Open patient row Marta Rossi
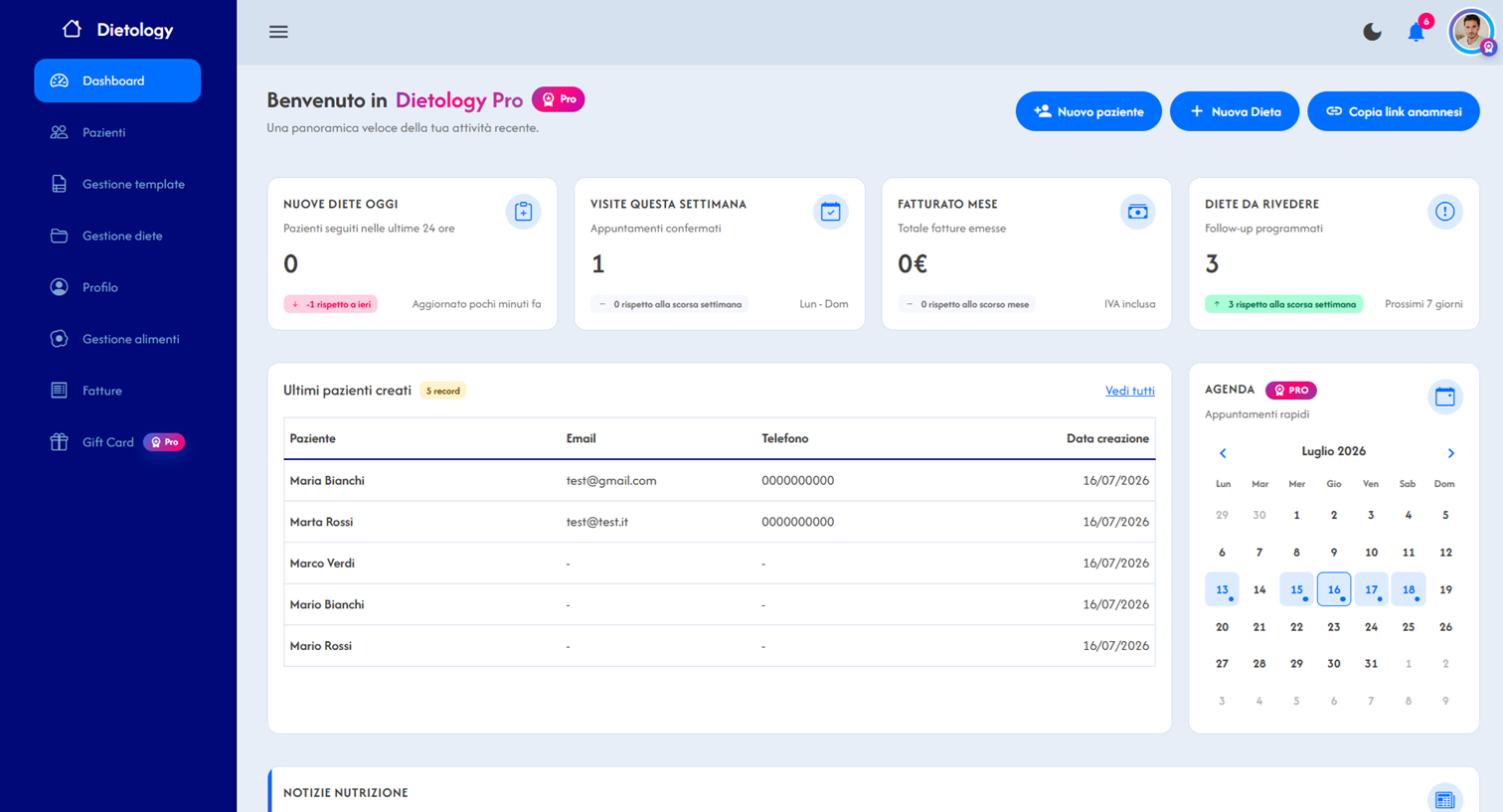The width and height of the screenshot is (1503, 812). click(720, 522)
